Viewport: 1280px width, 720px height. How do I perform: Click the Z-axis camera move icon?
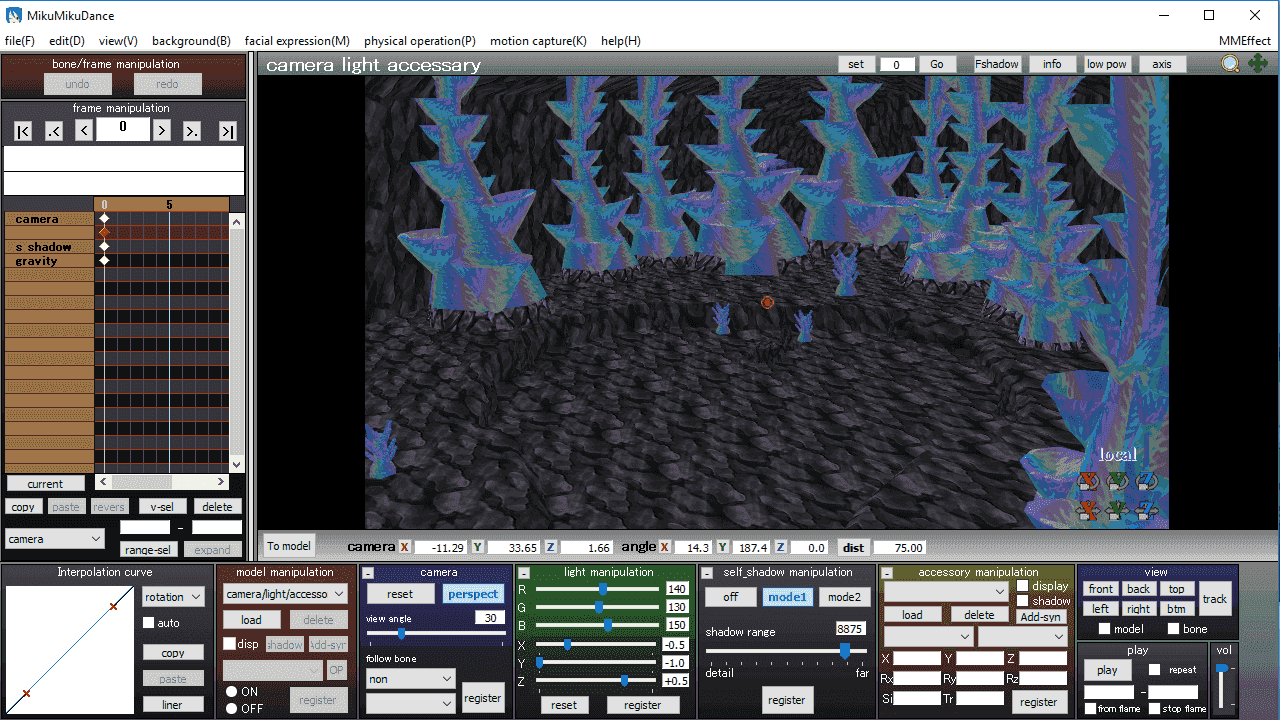[1146, 511]
